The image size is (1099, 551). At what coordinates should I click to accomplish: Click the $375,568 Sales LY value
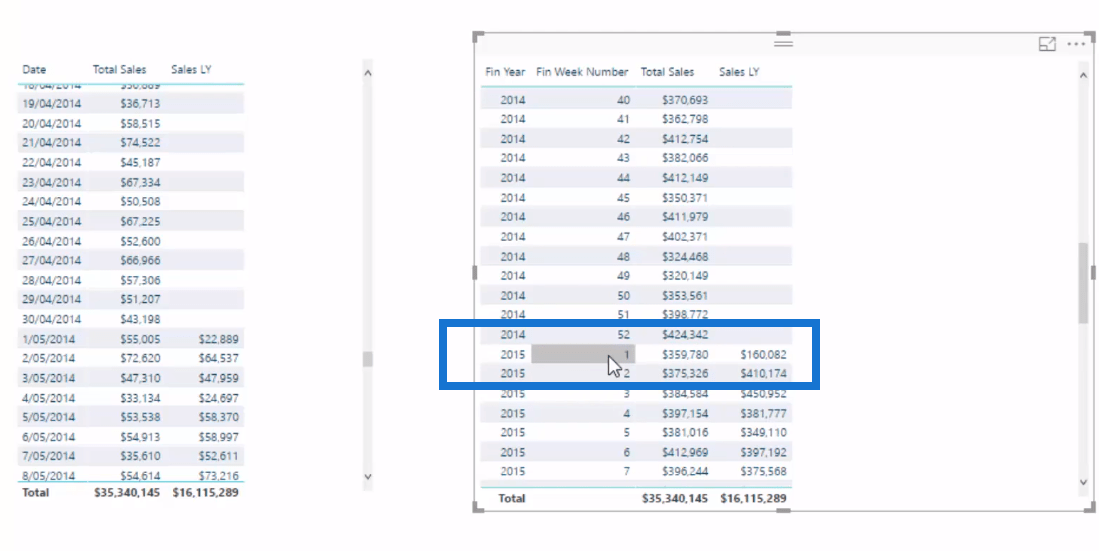click(763, 471)
